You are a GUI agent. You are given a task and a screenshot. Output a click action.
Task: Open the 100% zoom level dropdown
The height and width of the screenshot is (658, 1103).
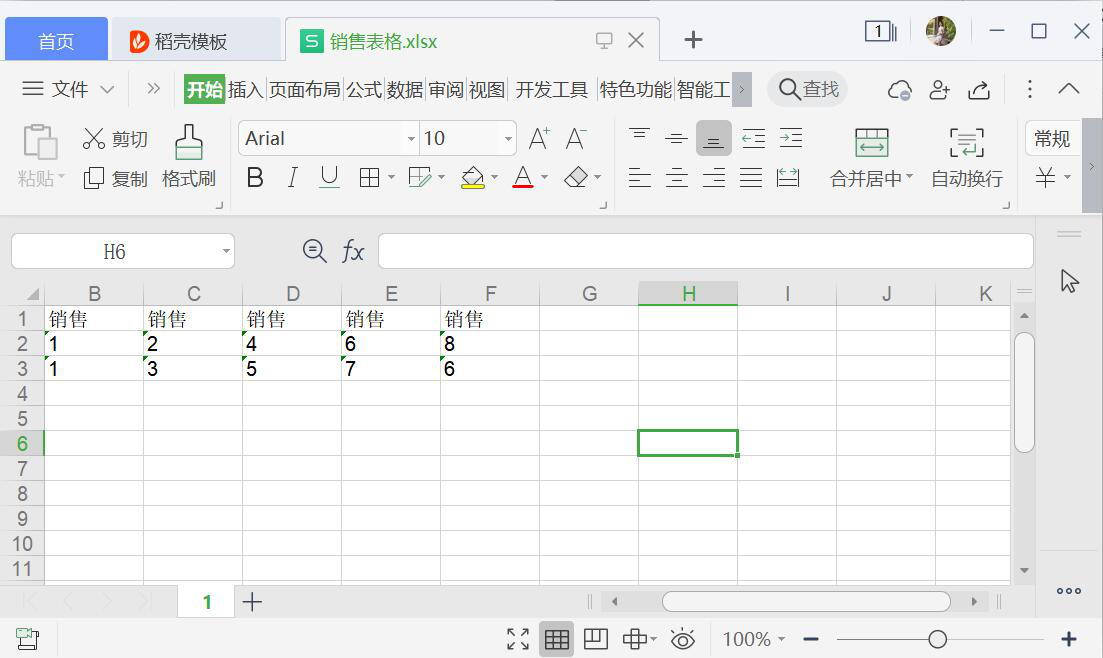coord(753,639)
